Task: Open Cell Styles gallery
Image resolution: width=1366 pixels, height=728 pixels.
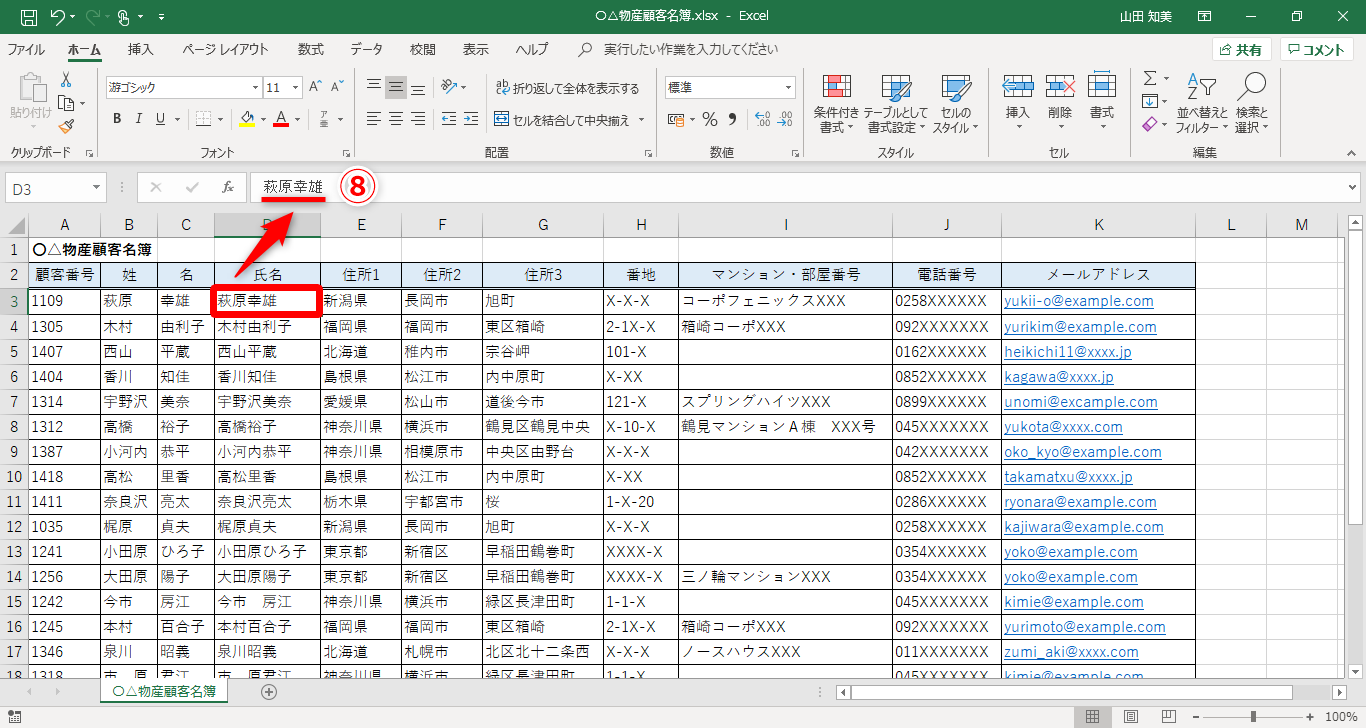Action: [956, 104]
